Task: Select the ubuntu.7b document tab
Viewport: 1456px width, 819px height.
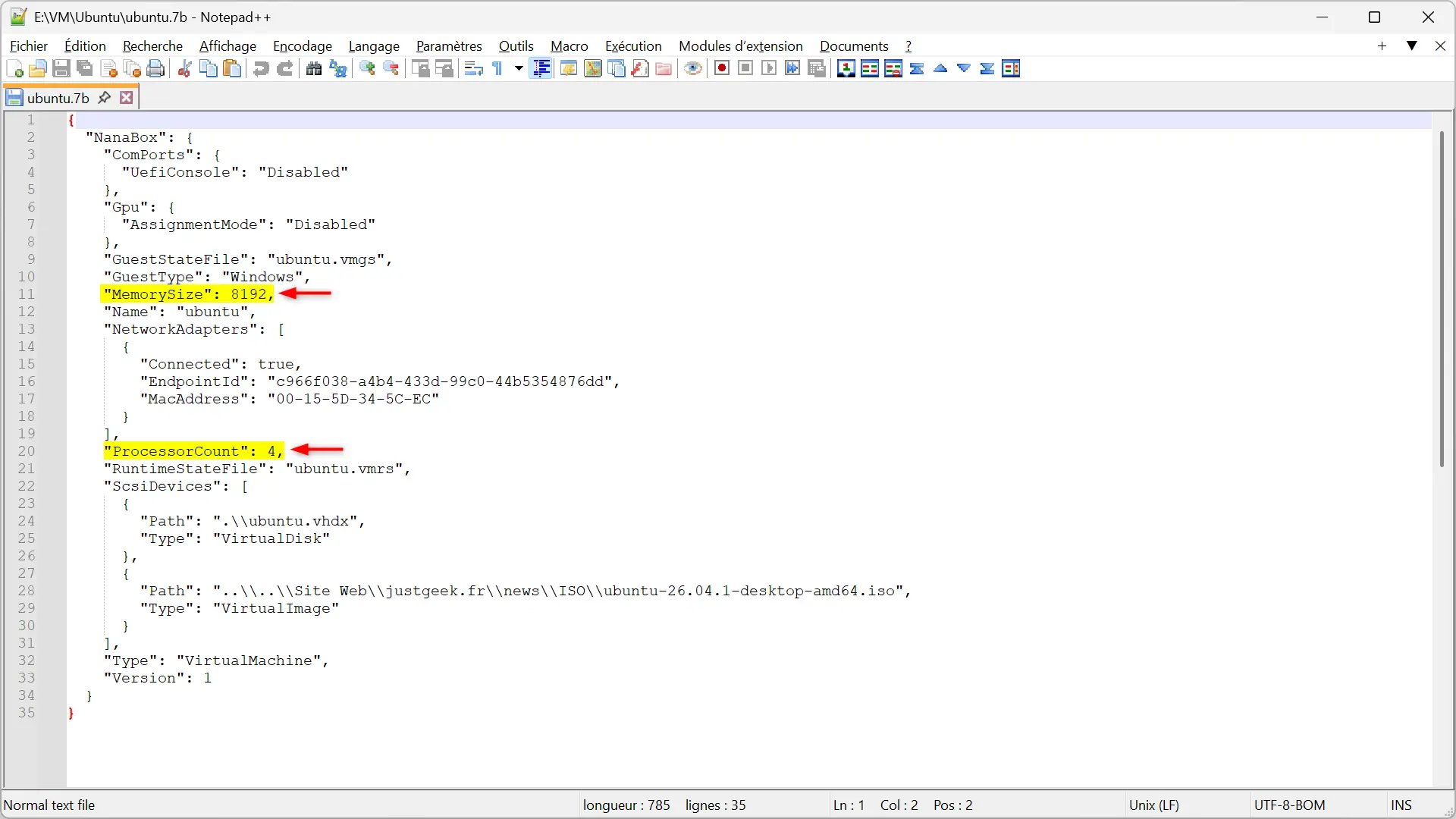Action: (x=58, y=98)
